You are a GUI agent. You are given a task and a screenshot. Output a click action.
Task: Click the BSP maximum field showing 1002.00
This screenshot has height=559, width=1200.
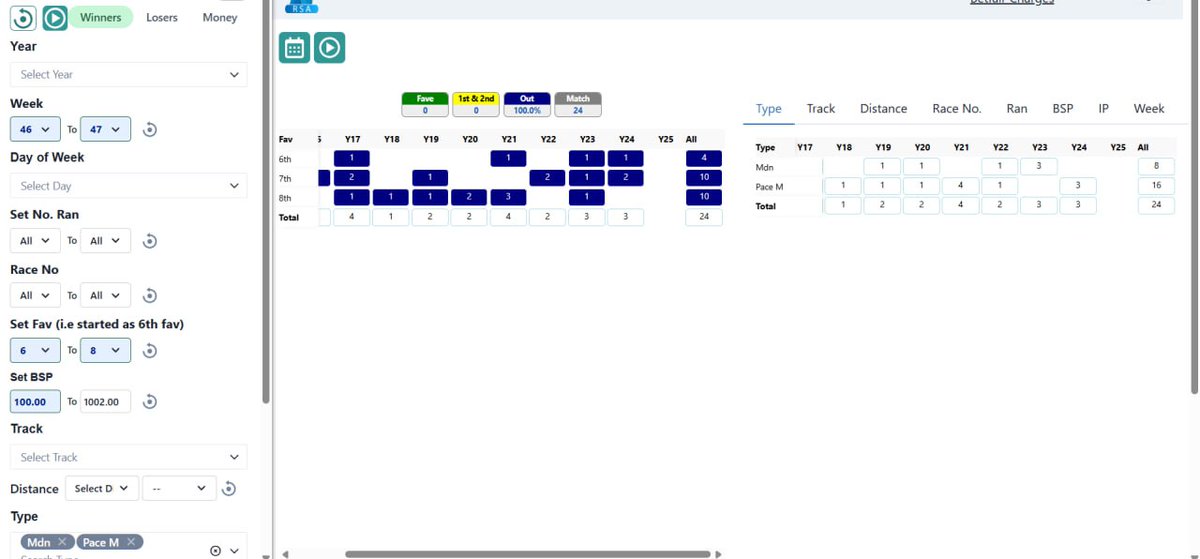(x=106, y=402)
